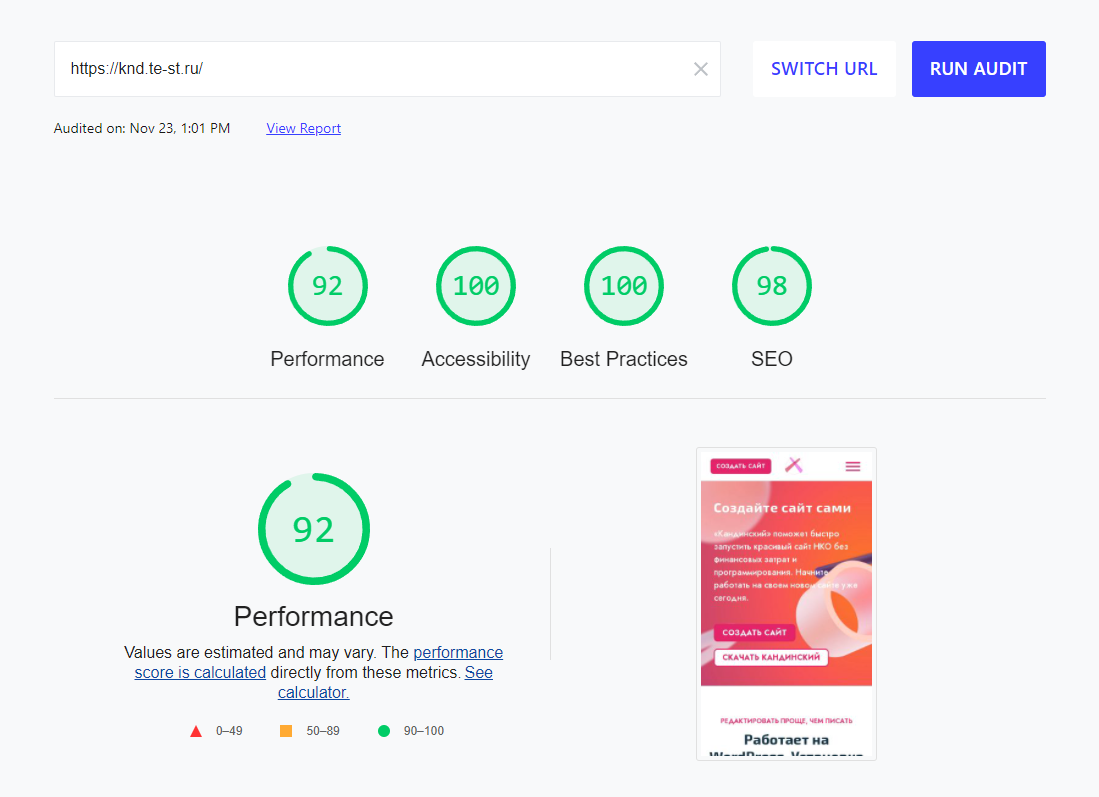Viewport: 1099px width, 797px height.
Task: Click the green circle 90–100 legend icon
Action: click(x=384, y=731)
